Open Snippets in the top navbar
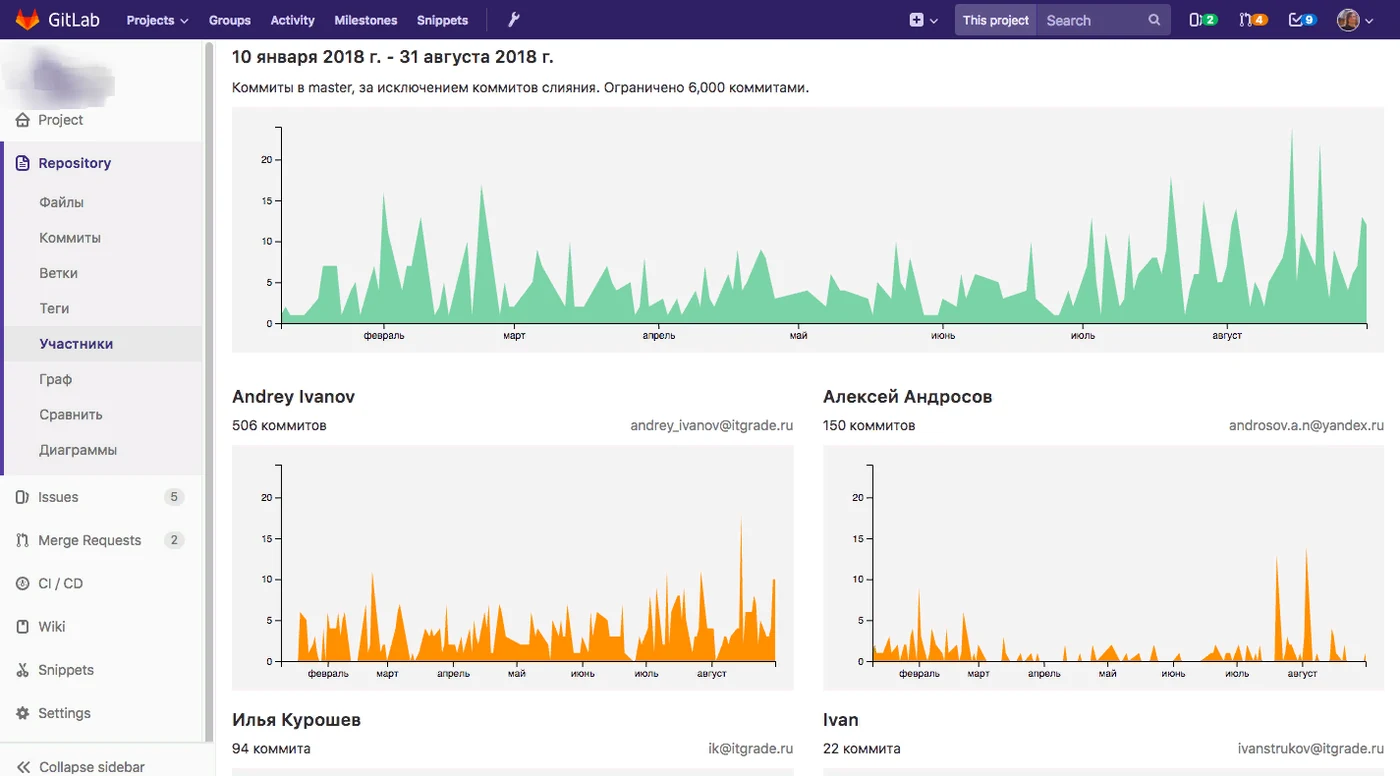The image size is (1400, 776). click(442, 20)
